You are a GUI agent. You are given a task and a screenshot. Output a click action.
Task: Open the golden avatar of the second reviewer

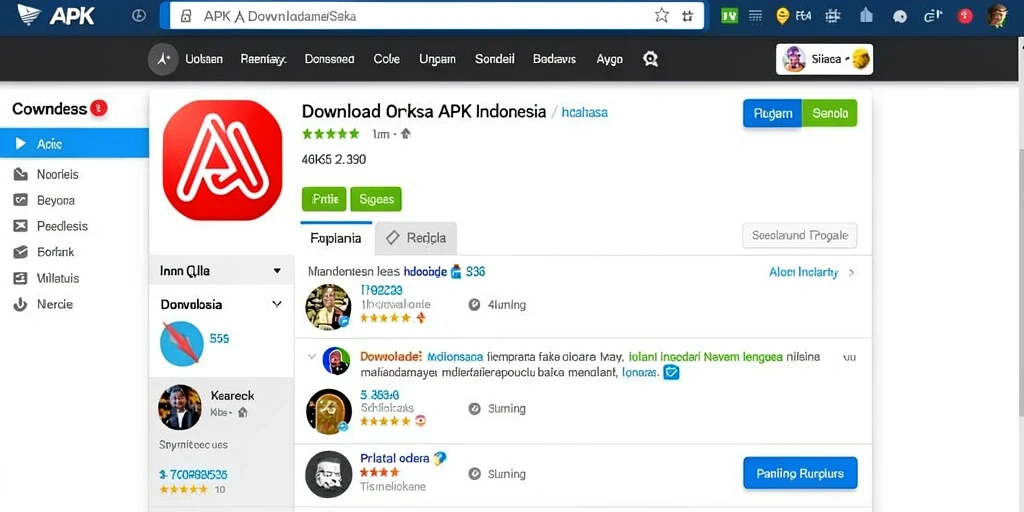(x=328, y=411)
